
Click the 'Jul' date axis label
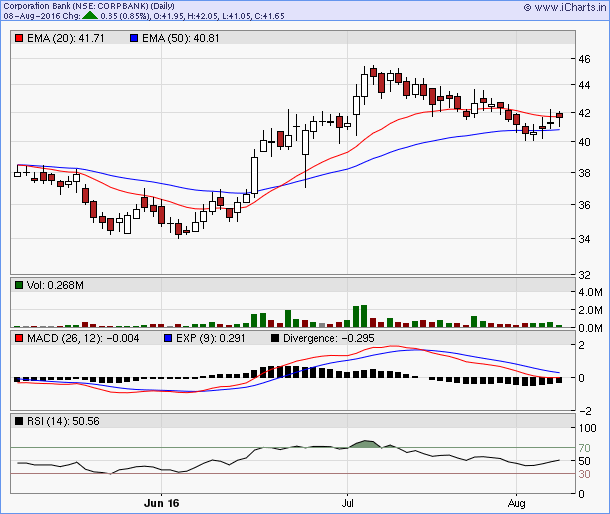point(347,503)
